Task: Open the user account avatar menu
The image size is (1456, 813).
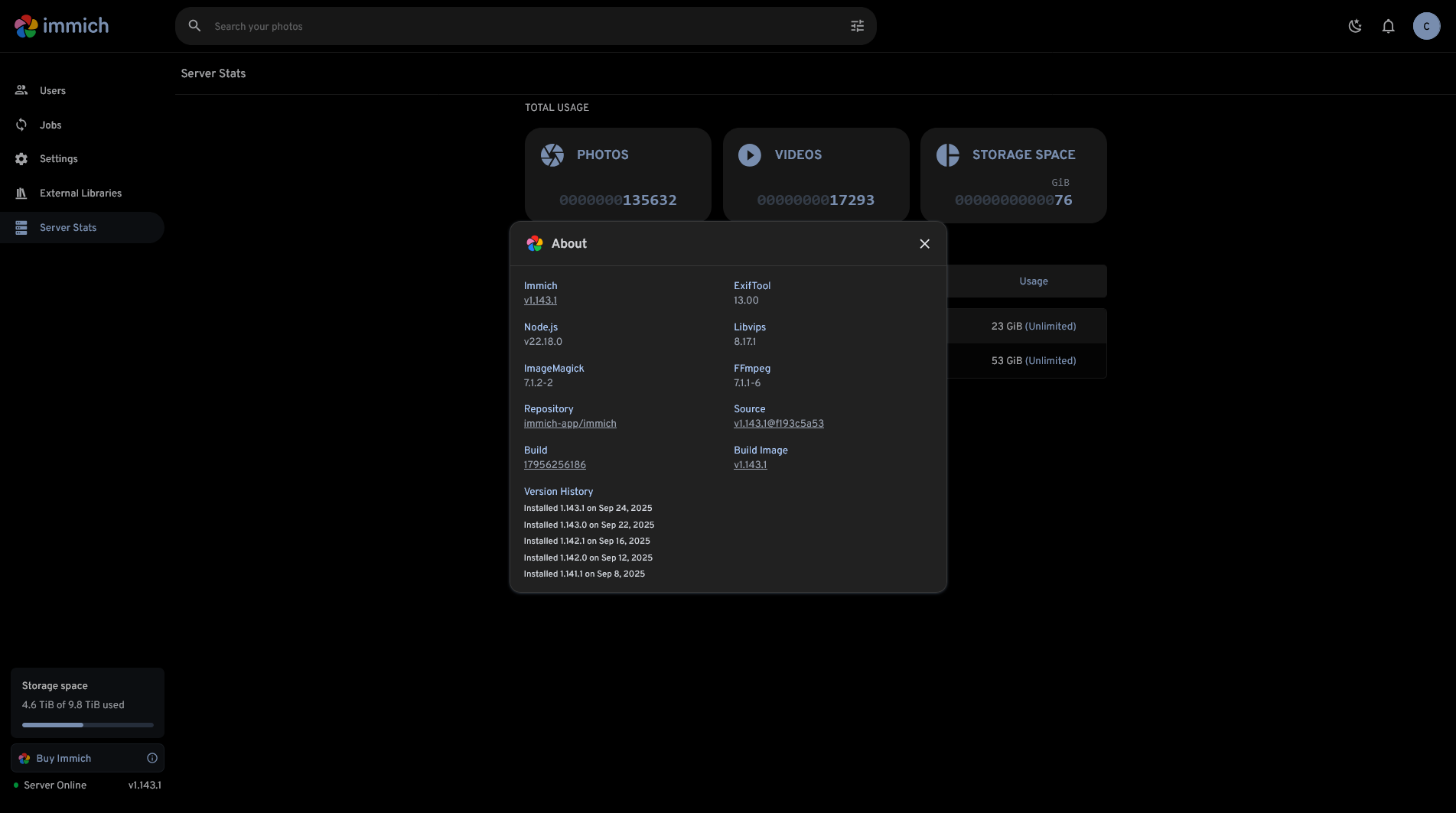Action: coord(1426,26)
